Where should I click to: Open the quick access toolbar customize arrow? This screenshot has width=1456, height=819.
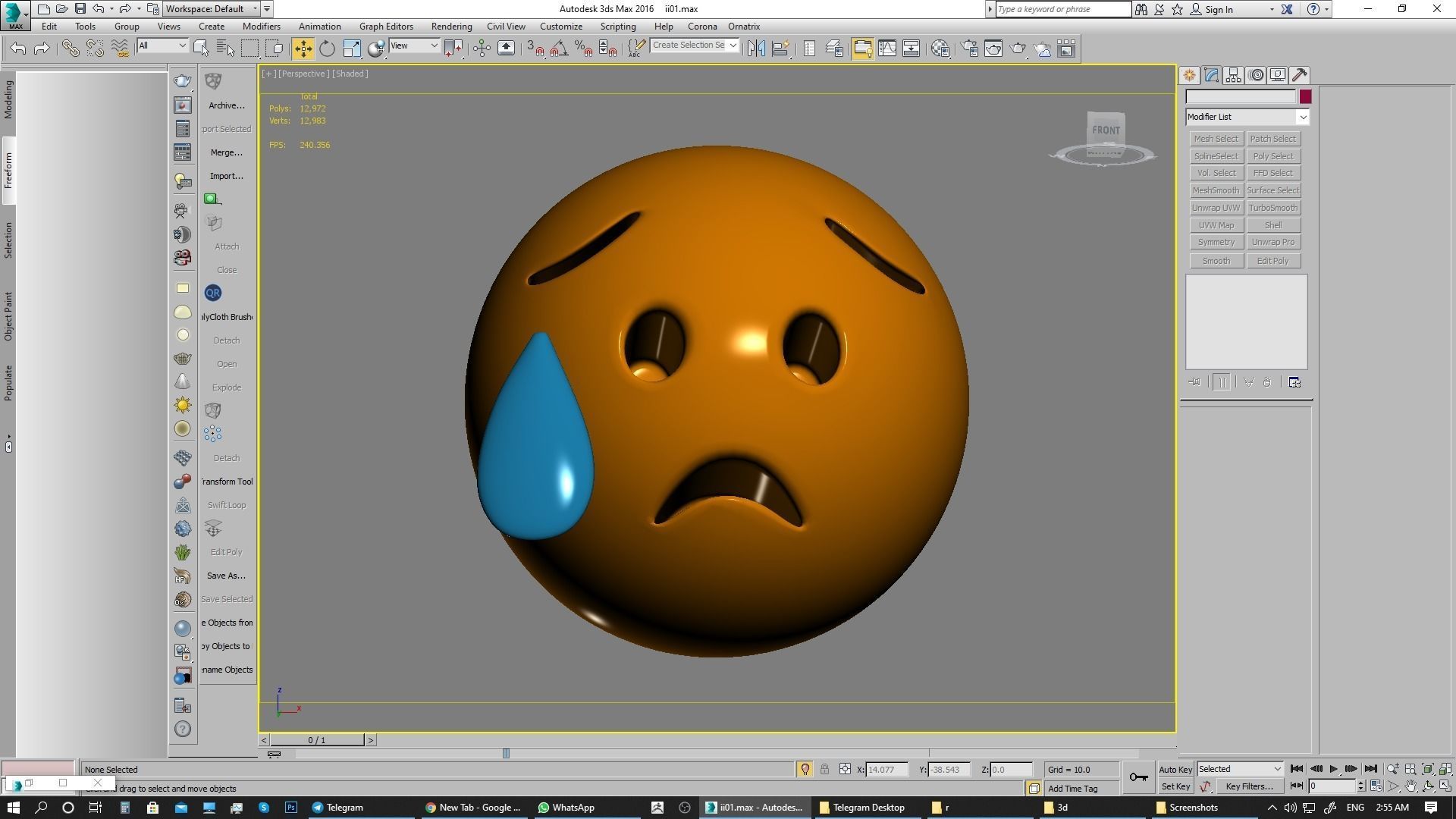[x=267, y=9]
